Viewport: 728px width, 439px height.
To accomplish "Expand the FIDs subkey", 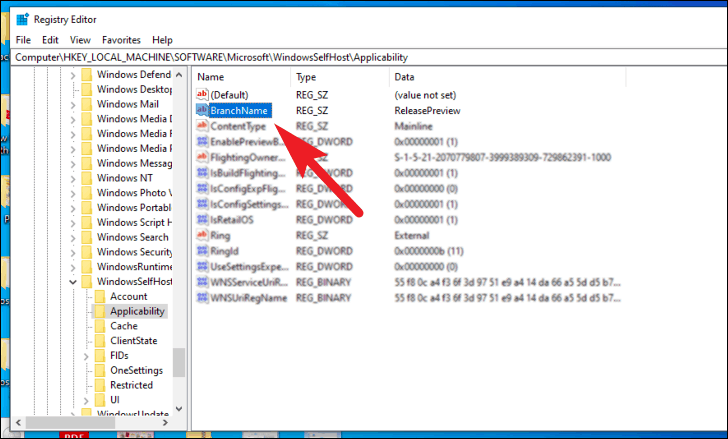I will click(86, 356).
